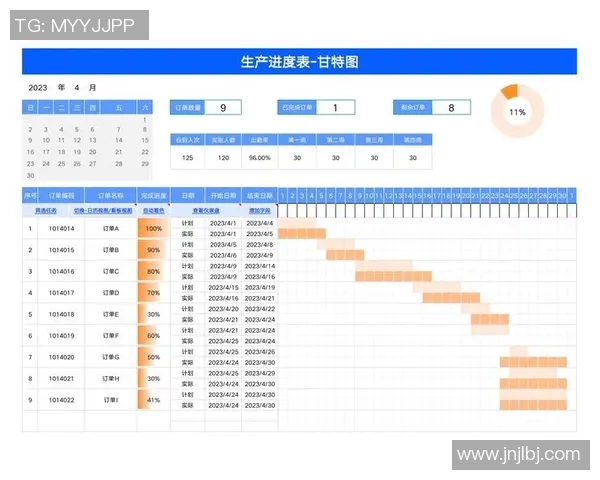The image size is (600, 480).
Task: Select order code 1014019
Action: tap(61, 336)
